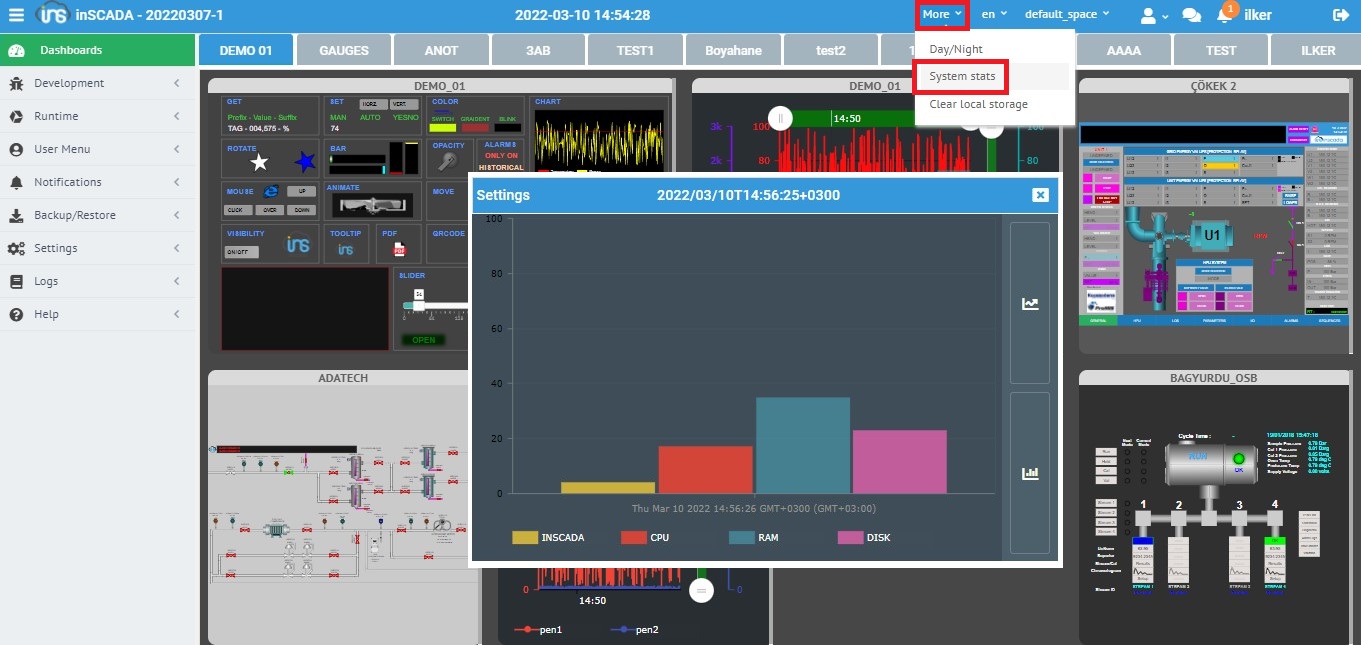Click the green OPEN button
This screenshot has height=645, width=1361.
(424, 340)
